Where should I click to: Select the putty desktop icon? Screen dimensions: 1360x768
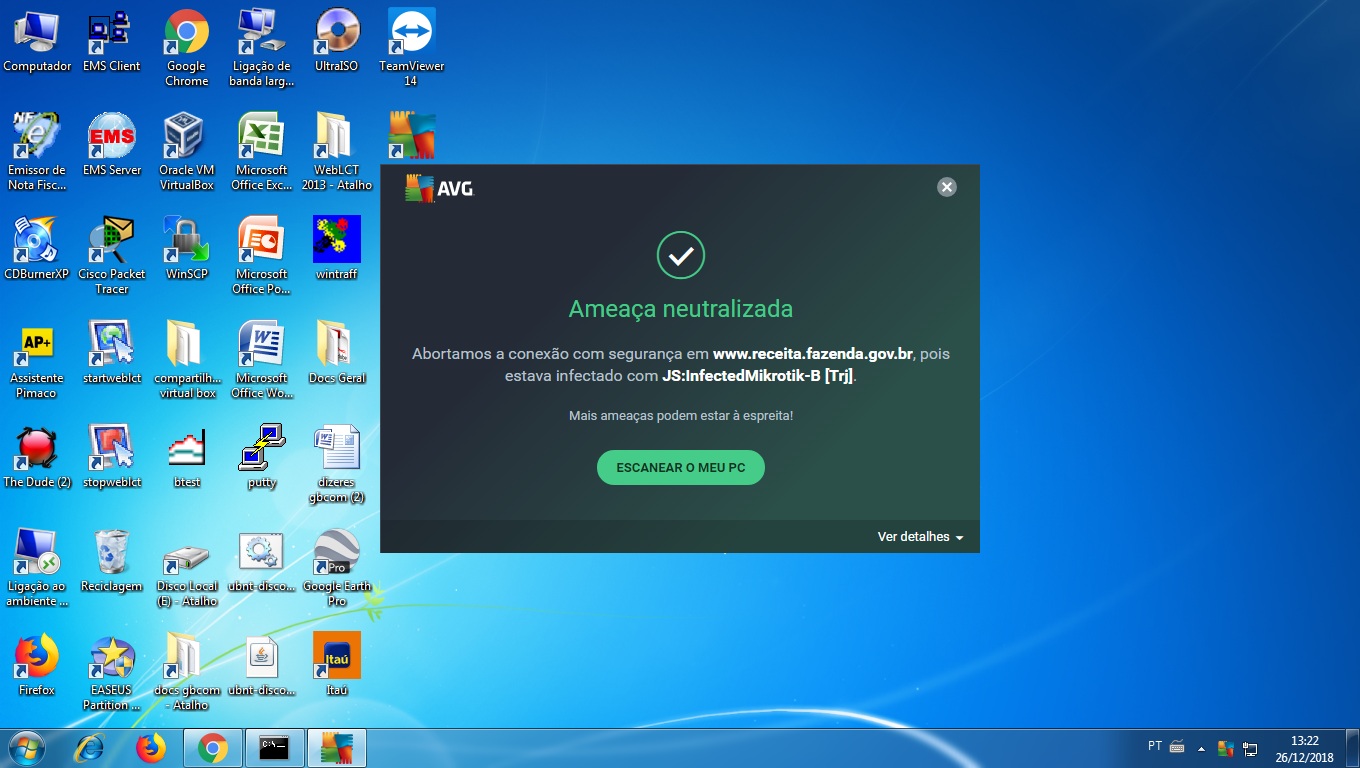tap(262, 457)
